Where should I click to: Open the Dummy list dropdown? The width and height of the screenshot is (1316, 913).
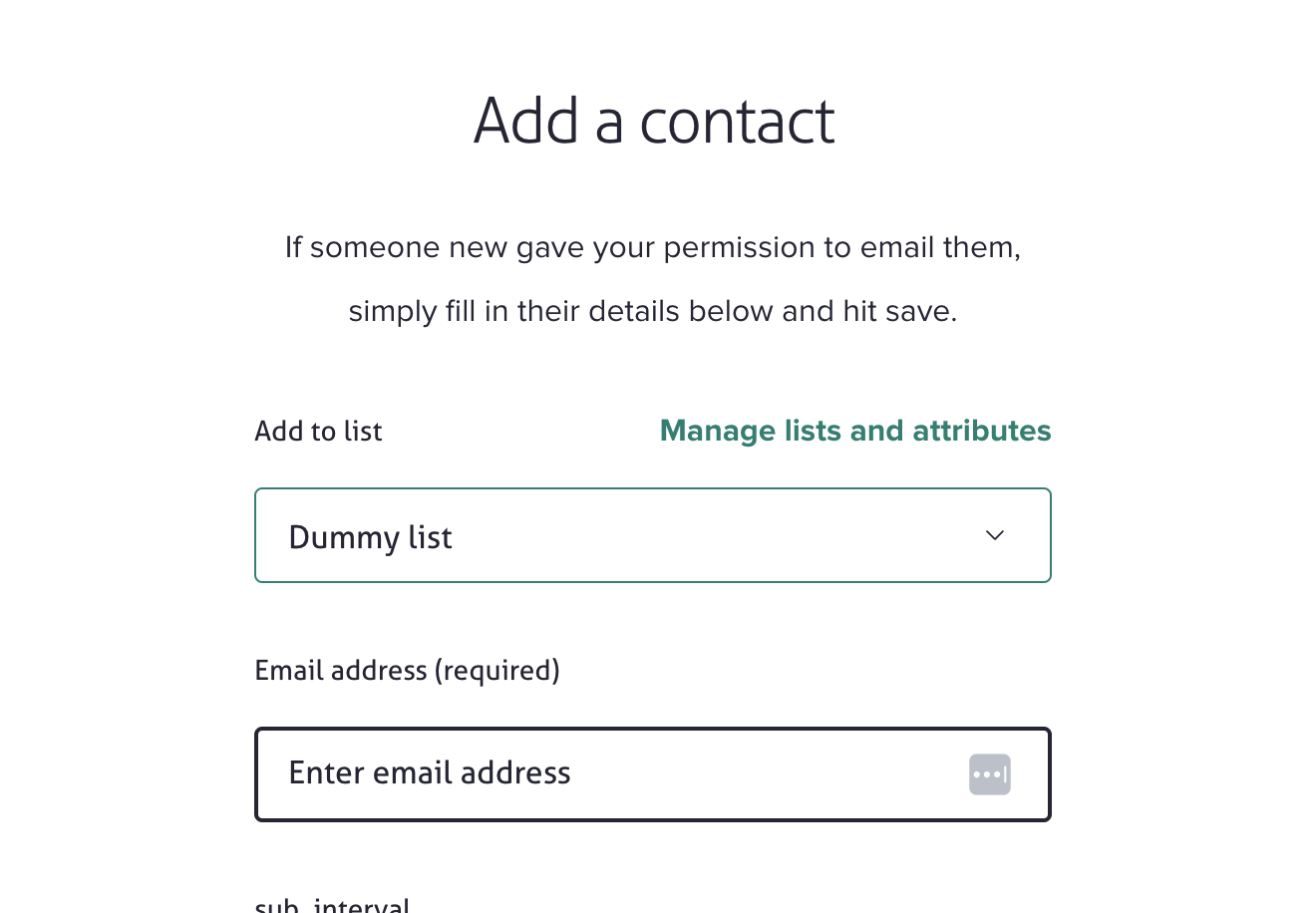pyautogui.click(x=652, y=536)
